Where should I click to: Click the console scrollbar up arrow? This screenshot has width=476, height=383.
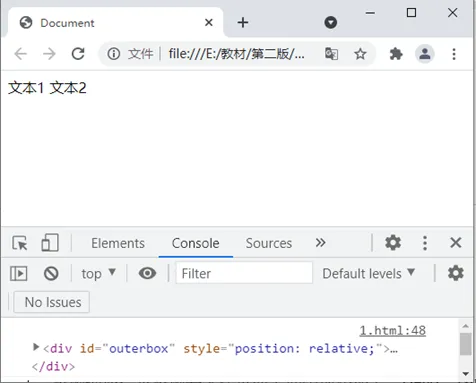tap(466, 326)
